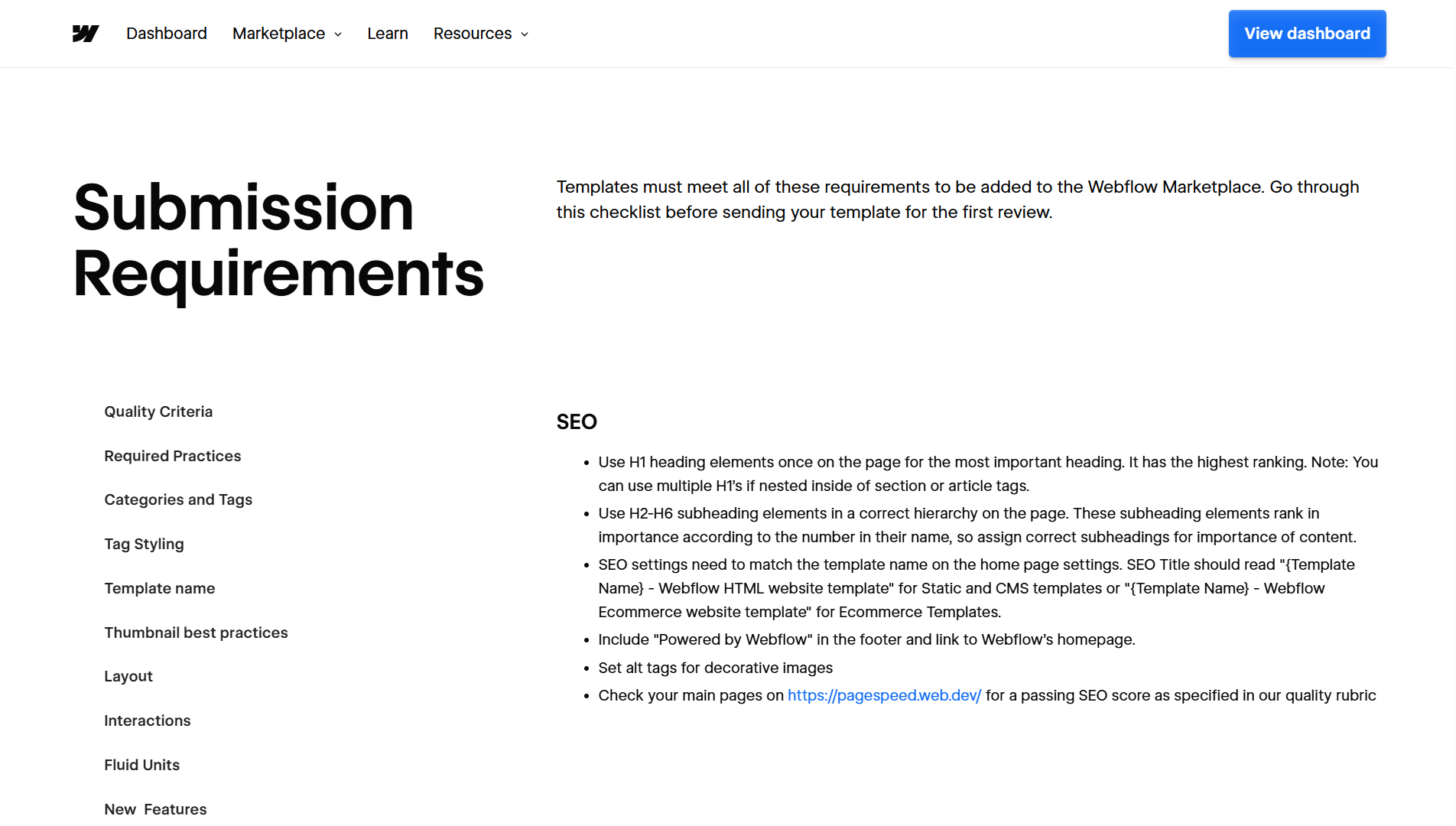The height and width of the screenshot is (826, 1456).
Task: Click the SEO section heading
Action: (x=577, y=421)
